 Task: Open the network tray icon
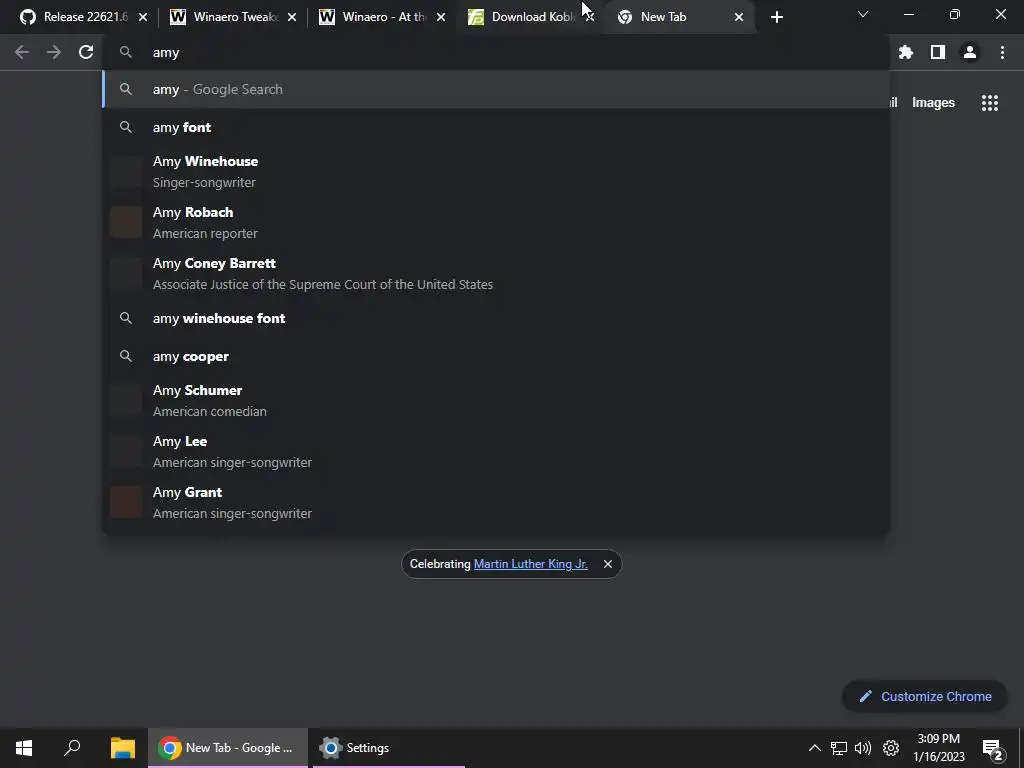click(839, 748)
